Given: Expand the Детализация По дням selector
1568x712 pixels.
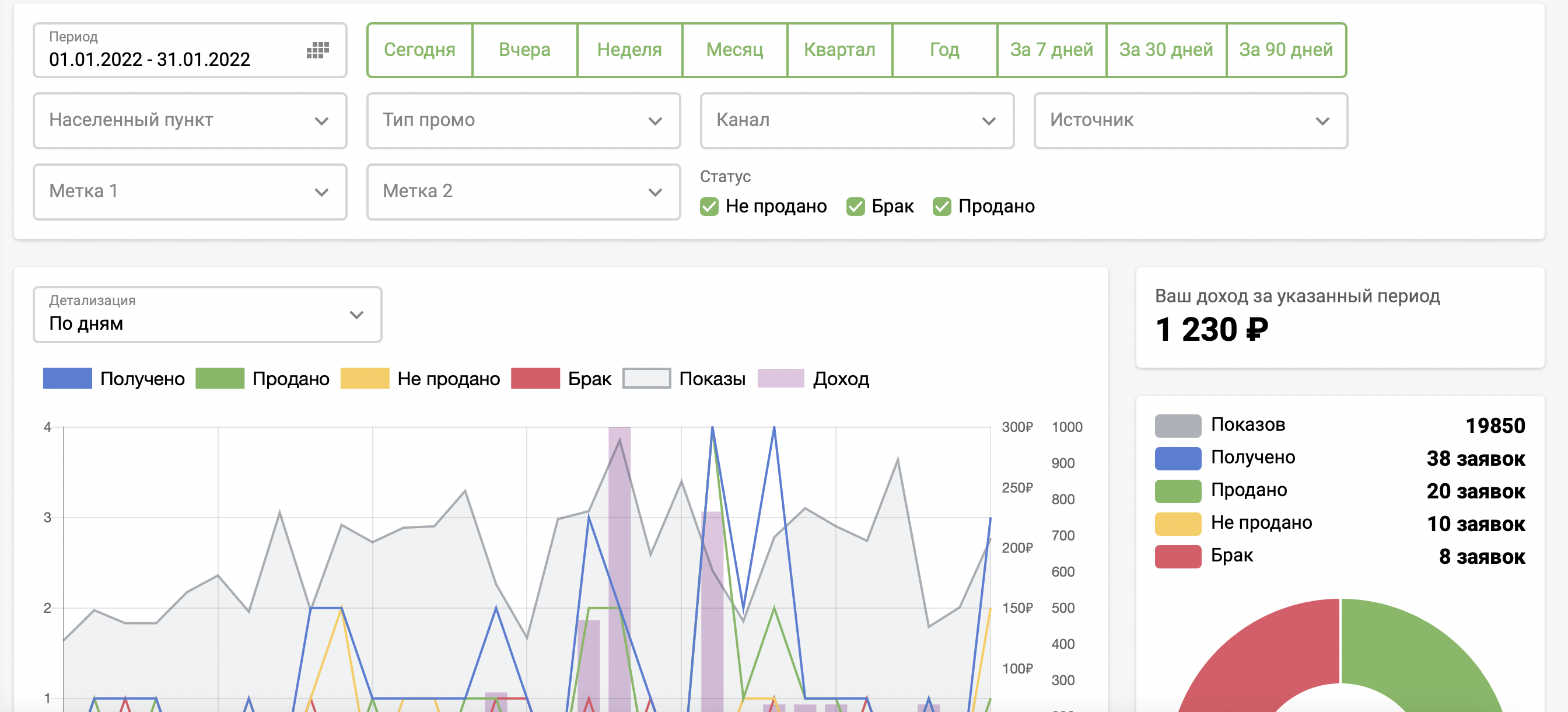Looking at the screenshot, I should pyautogui.click(x=207, y=315).
